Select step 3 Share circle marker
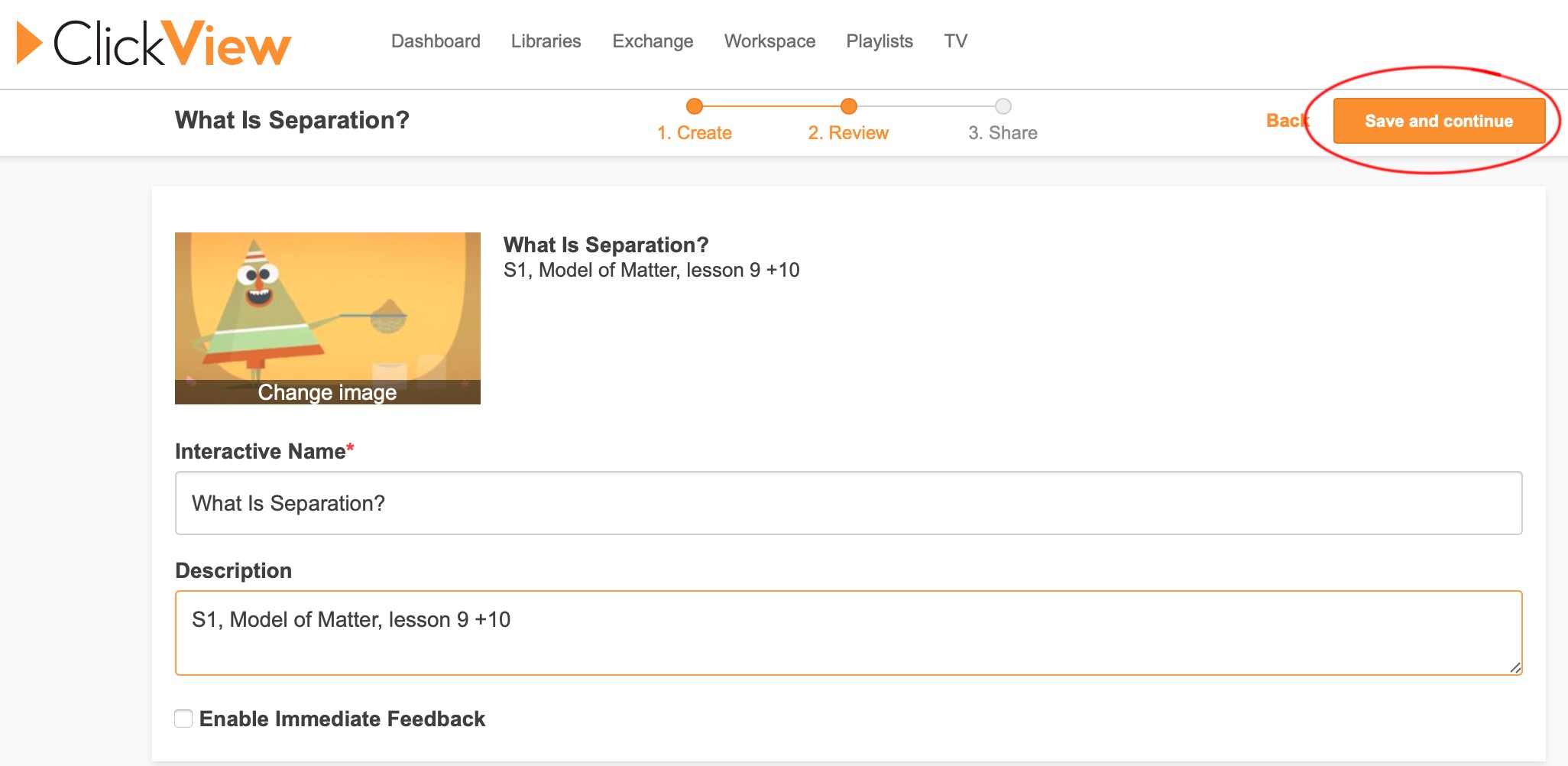This screenshot has width=1568, height=766. point(1003,106)
